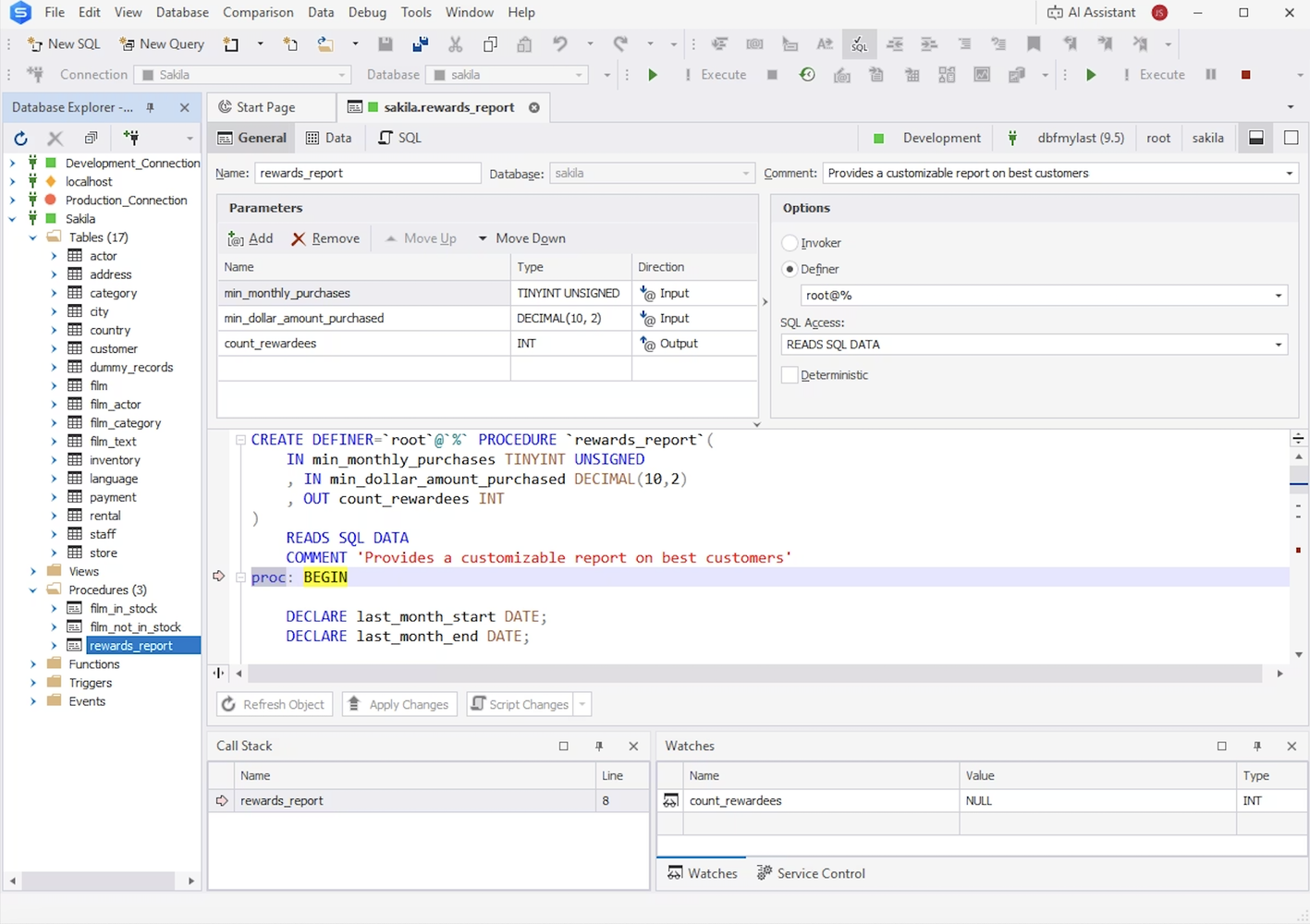Open the Comment field dropdown
The image size is (1310, 924).
[1290, 174]
